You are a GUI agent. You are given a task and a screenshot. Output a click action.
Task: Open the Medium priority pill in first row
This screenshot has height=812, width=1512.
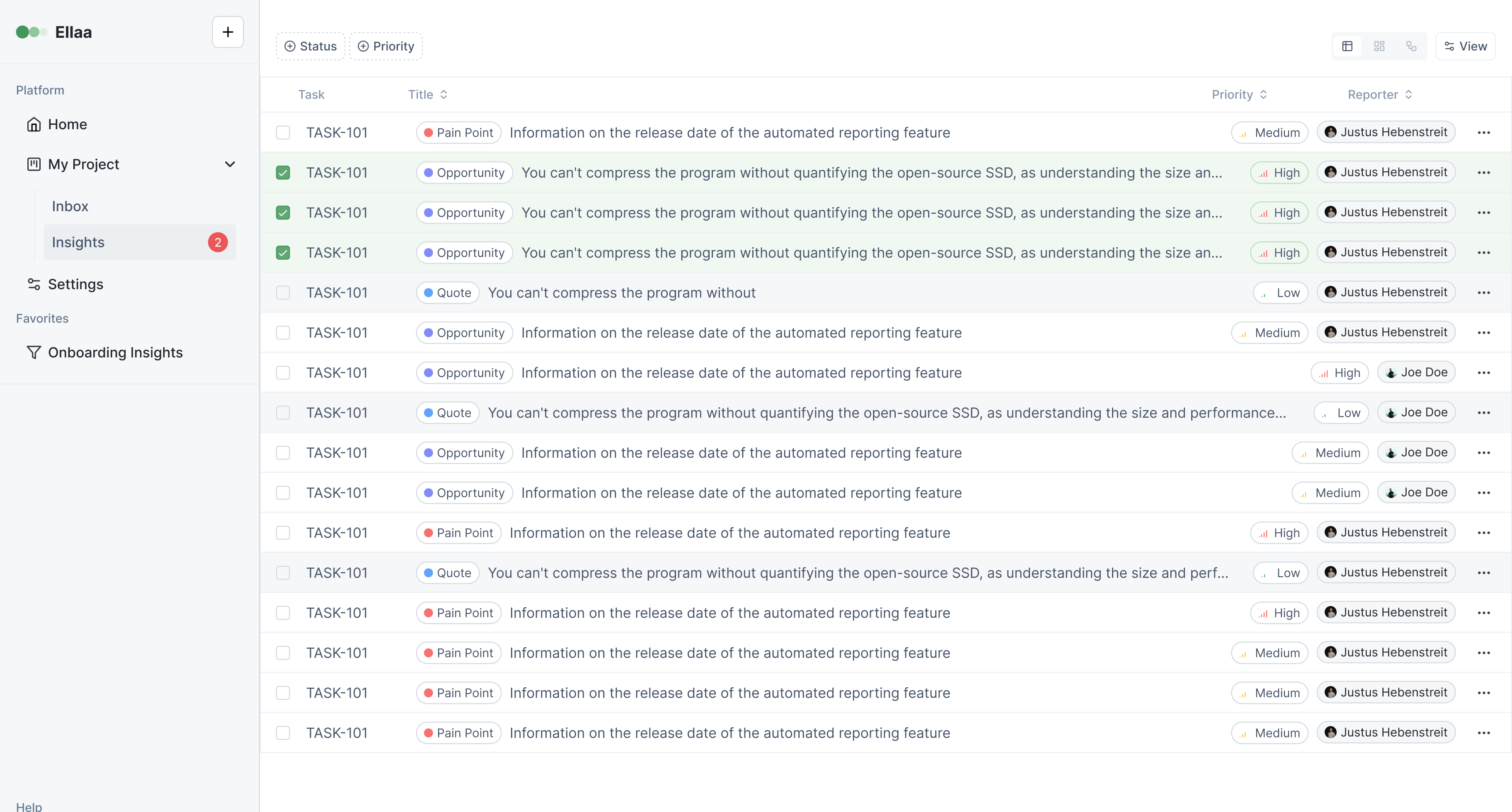tap(1270, 133)
